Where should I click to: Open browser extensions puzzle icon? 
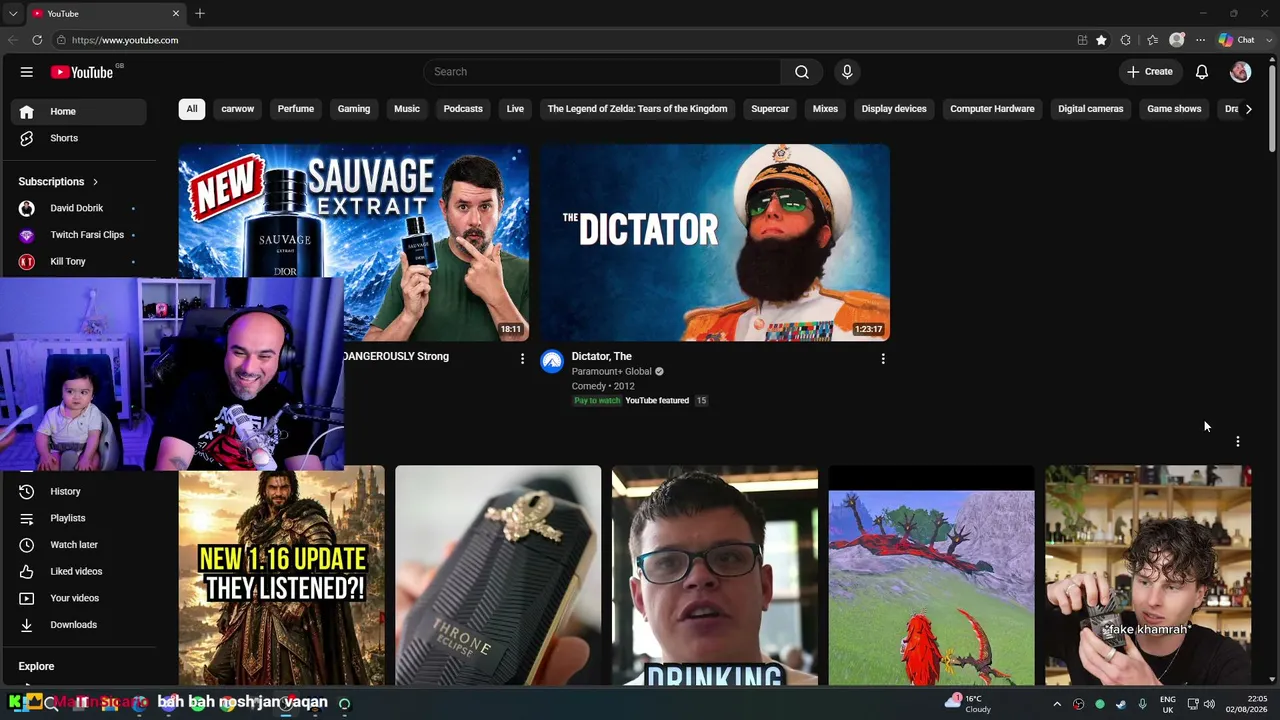[x=1126, y=40]
